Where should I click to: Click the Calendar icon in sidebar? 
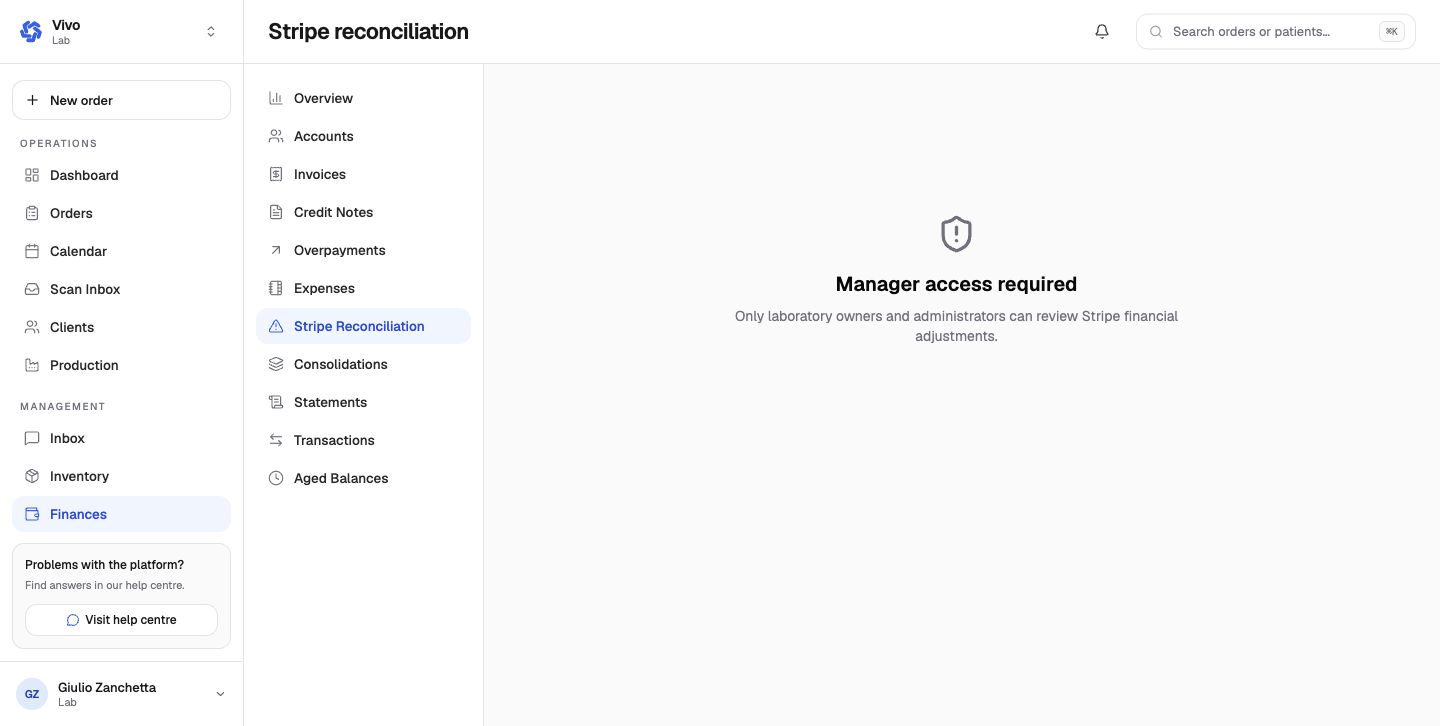click(32, 251)
